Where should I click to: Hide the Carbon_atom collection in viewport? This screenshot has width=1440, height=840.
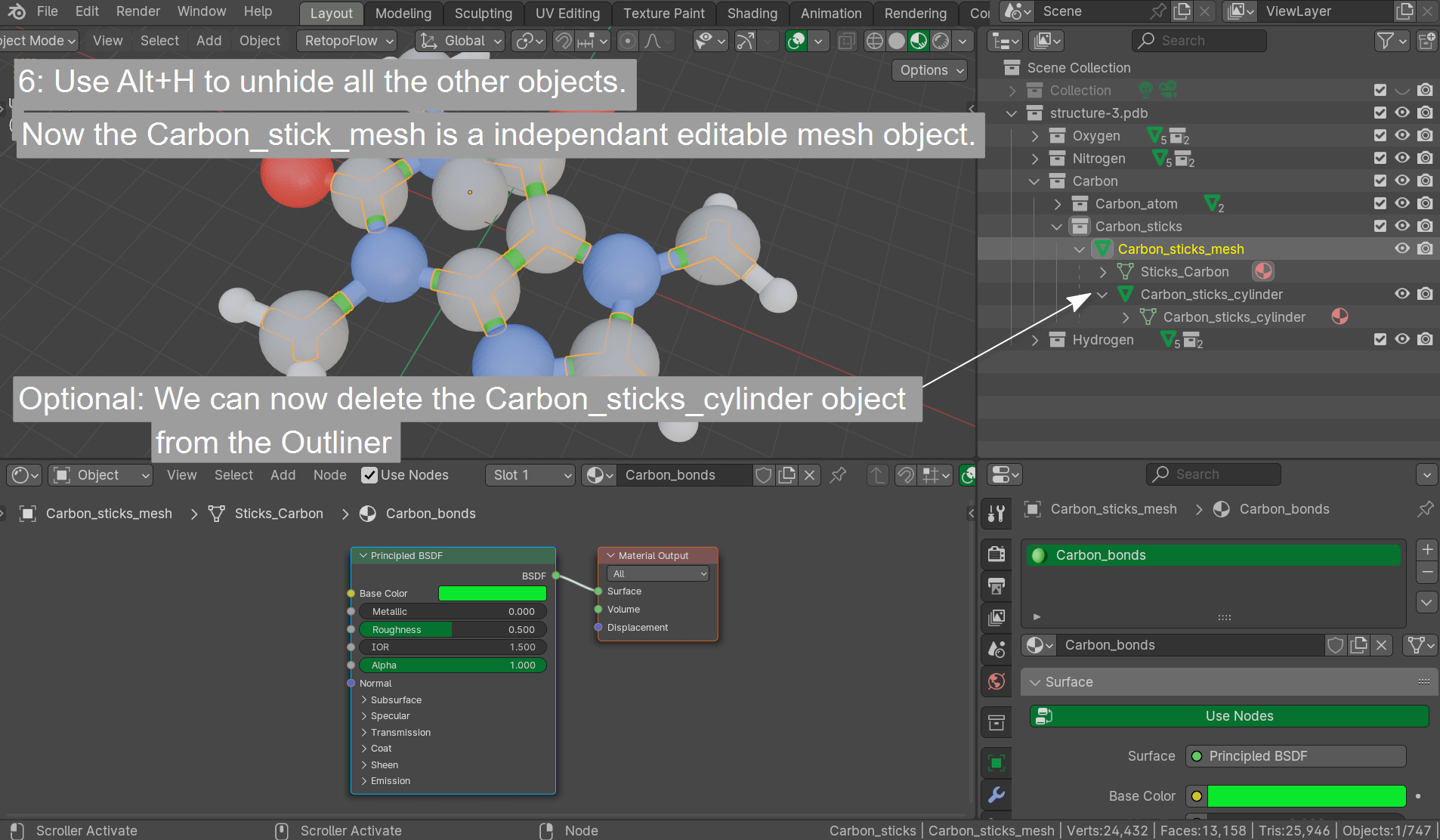point(1402,203)
